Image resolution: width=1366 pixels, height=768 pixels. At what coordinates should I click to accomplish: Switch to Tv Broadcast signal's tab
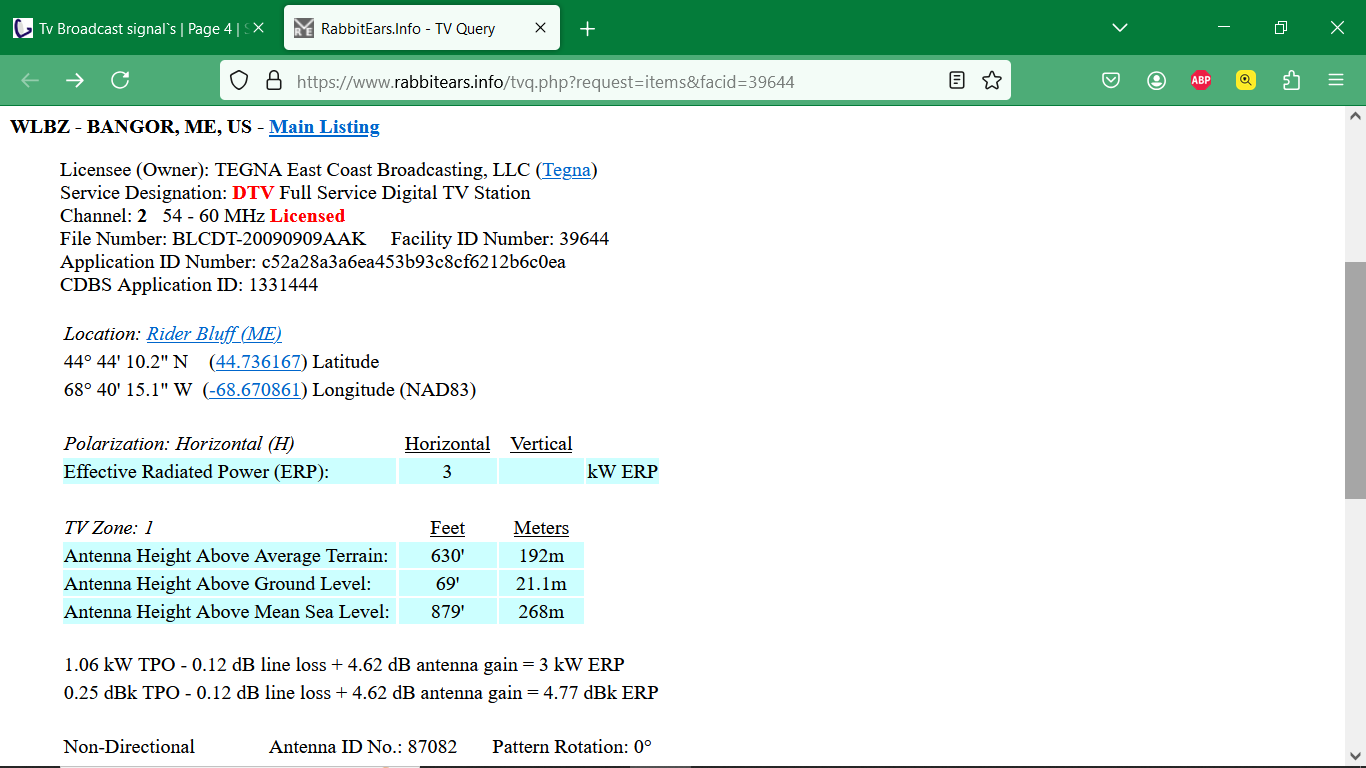coord(140,28)
